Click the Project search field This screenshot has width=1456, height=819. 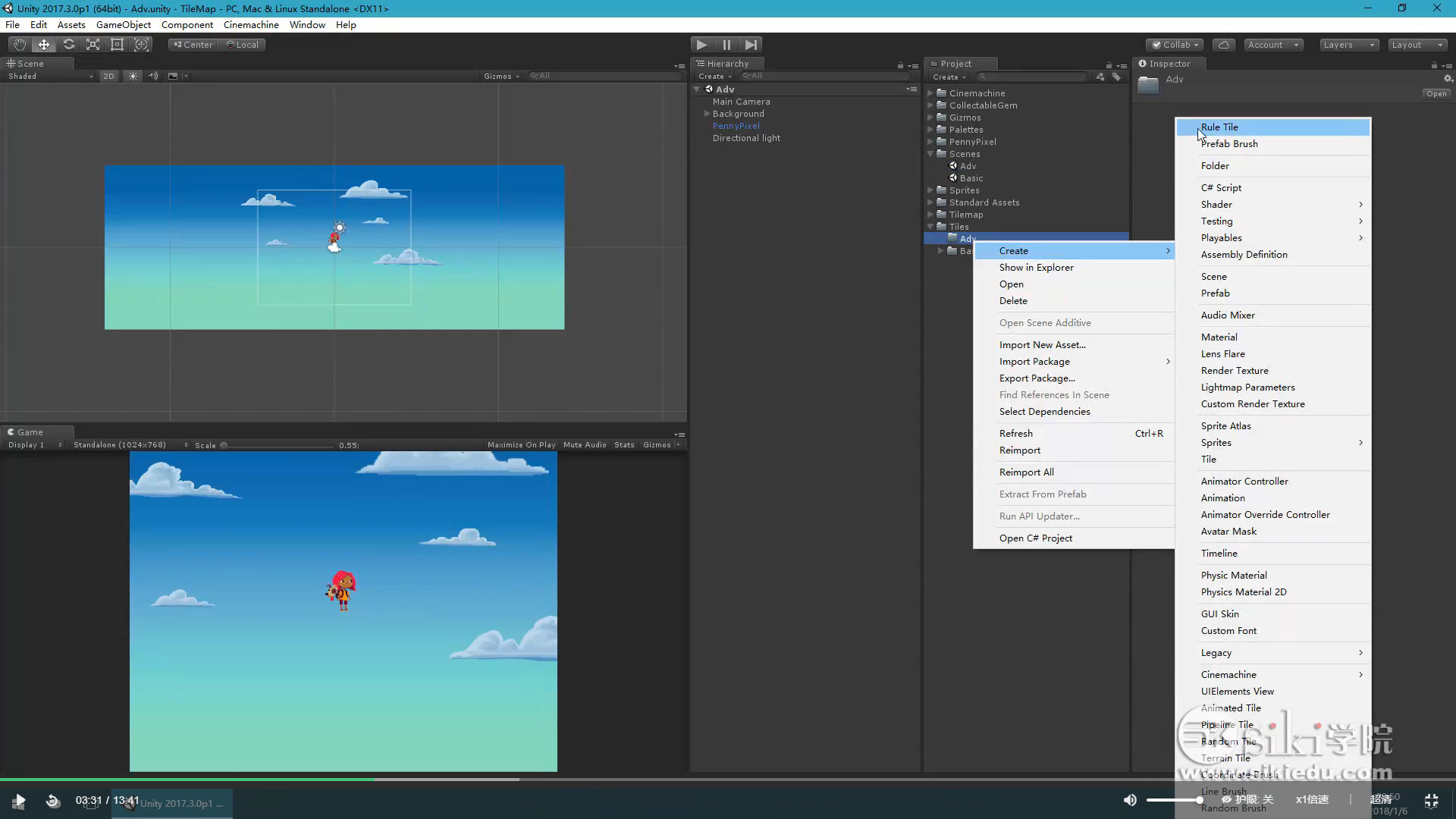click(x=1031, y=77)
